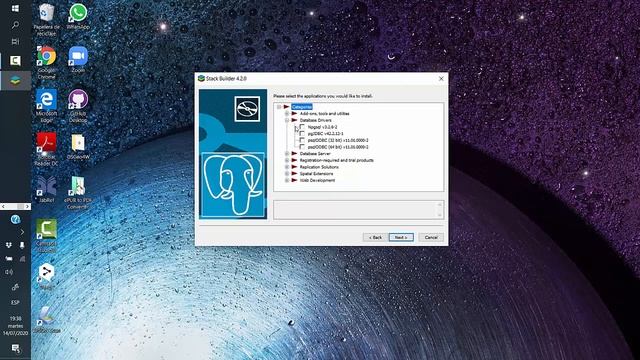640x360 pixels.
Task: Open the bottom desktop scanner-style shortcut
Action: (47, 320)
